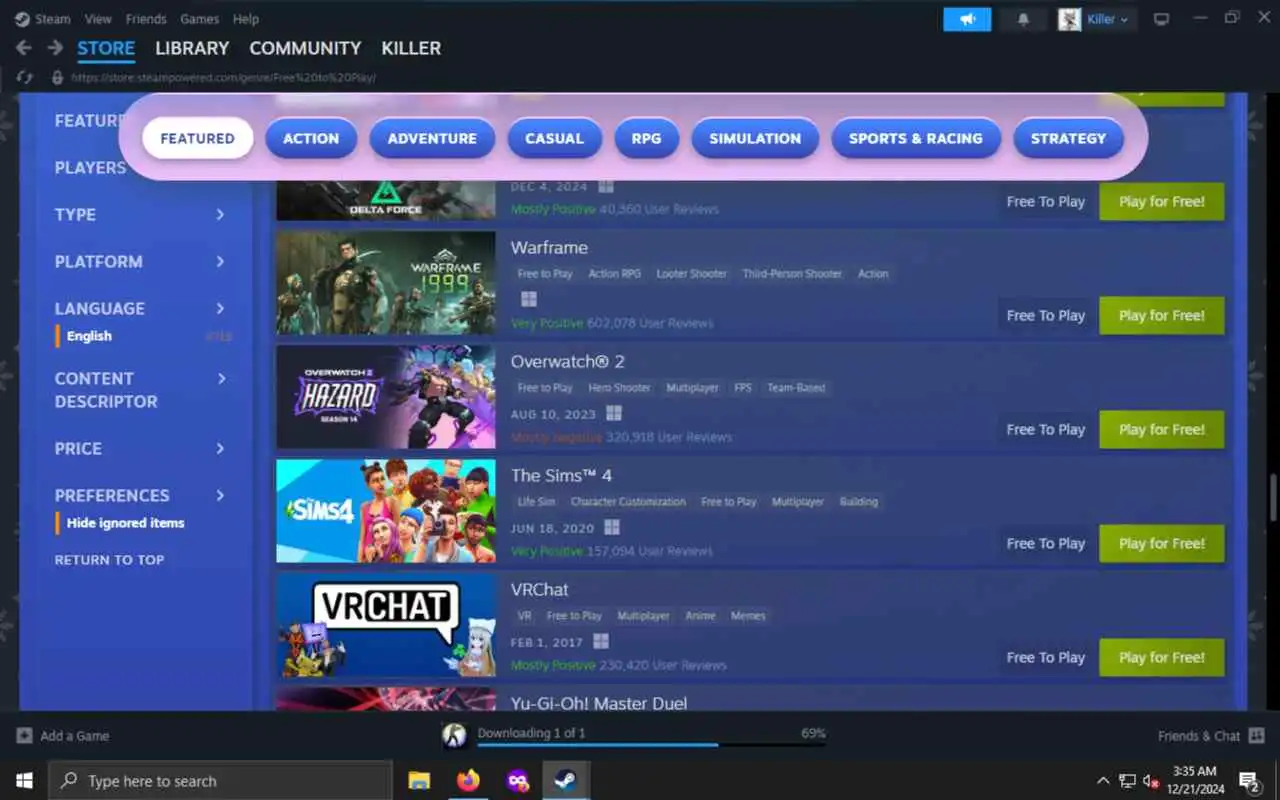This screenshot has height=800, width=1280.
Task: Open Windows notification center icon
Action: [x=1249, y=781]
